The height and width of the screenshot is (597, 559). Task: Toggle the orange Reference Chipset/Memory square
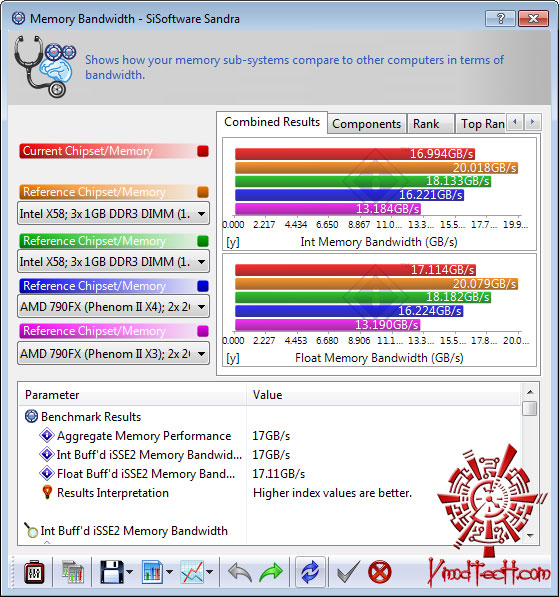point(203,192)
